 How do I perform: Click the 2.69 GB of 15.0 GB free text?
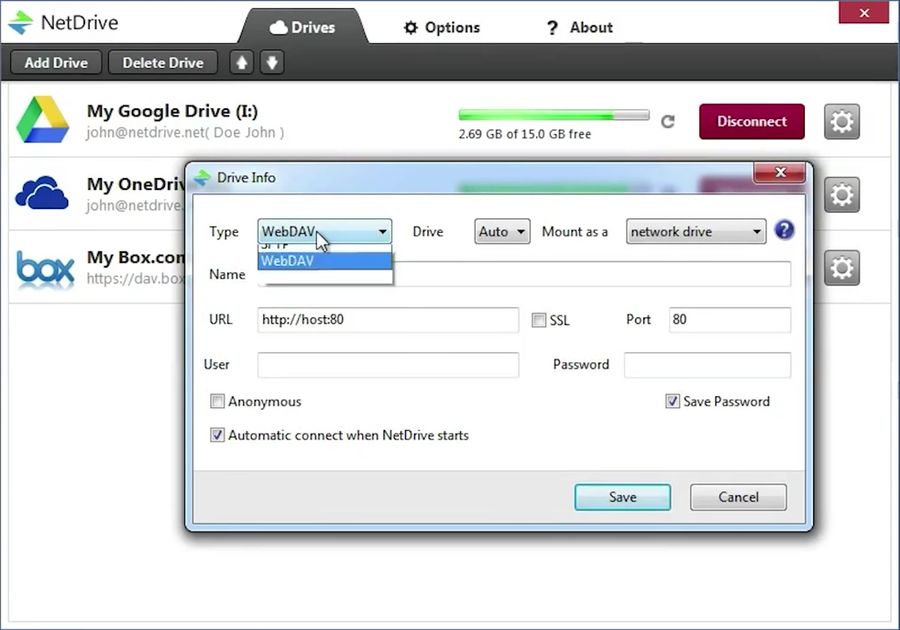(525, 134)
